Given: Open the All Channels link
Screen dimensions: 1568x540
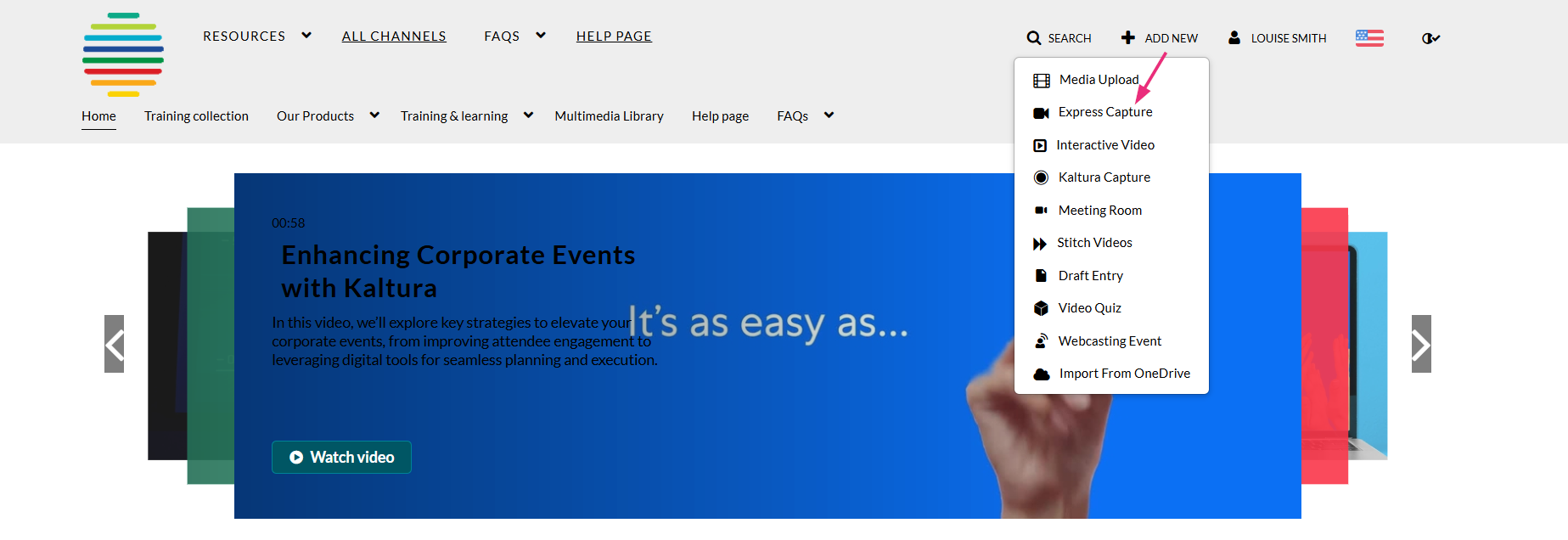Looking at the screenshot, I should 394,36.
